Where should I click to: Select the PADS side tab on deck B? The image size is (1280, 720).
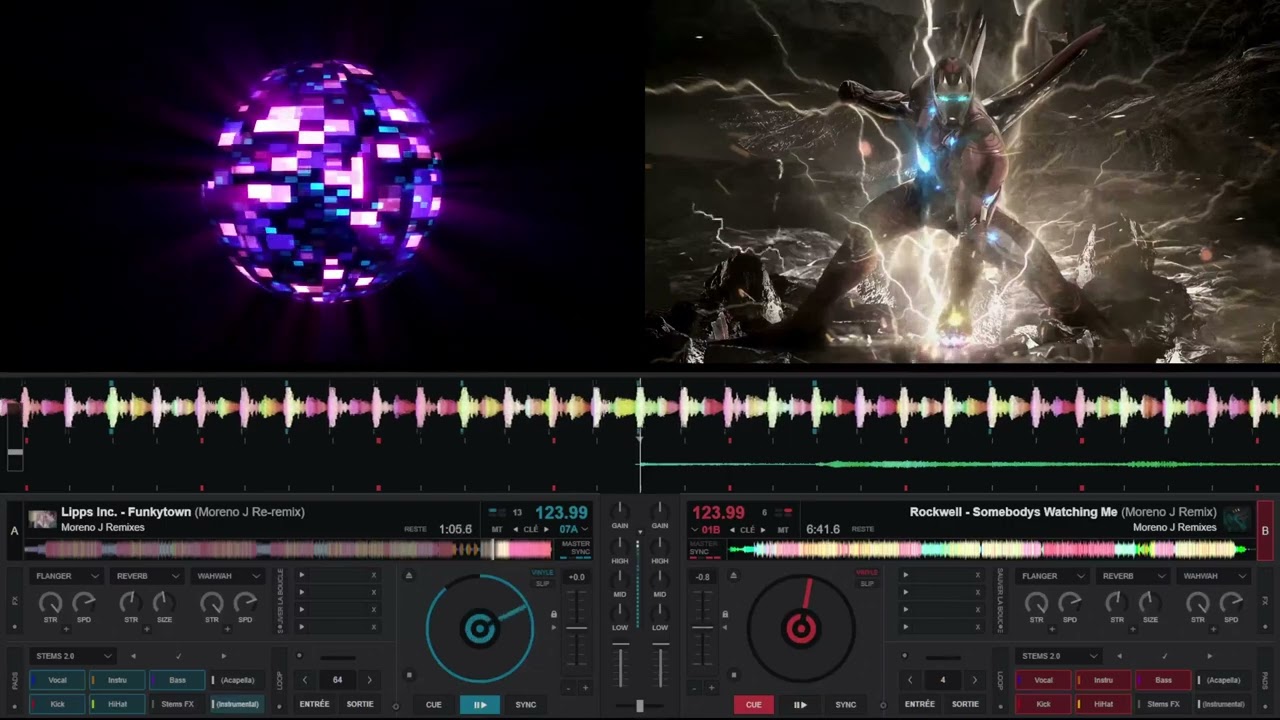coord(1265,680)
